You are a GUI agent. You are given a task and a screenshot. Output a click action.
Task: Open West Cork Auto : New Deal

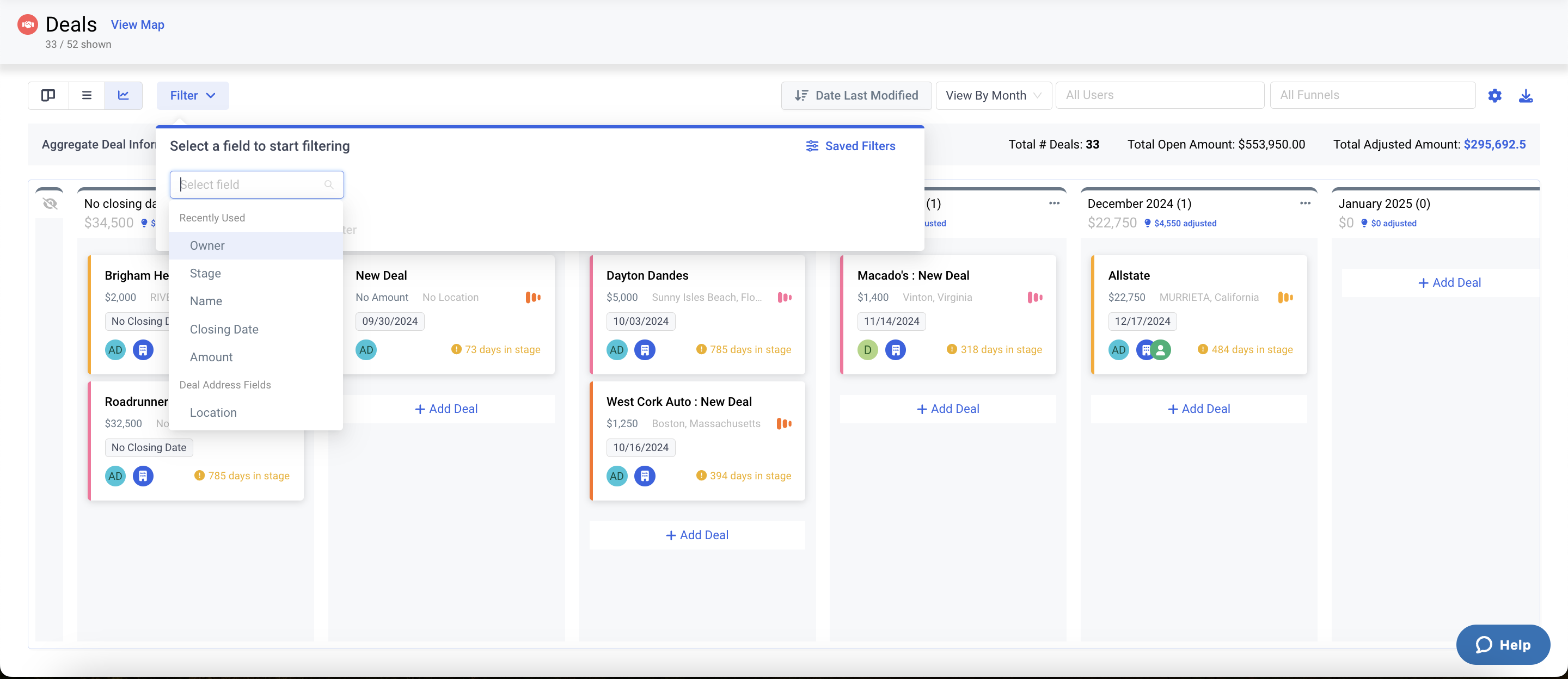coord(679,402)
